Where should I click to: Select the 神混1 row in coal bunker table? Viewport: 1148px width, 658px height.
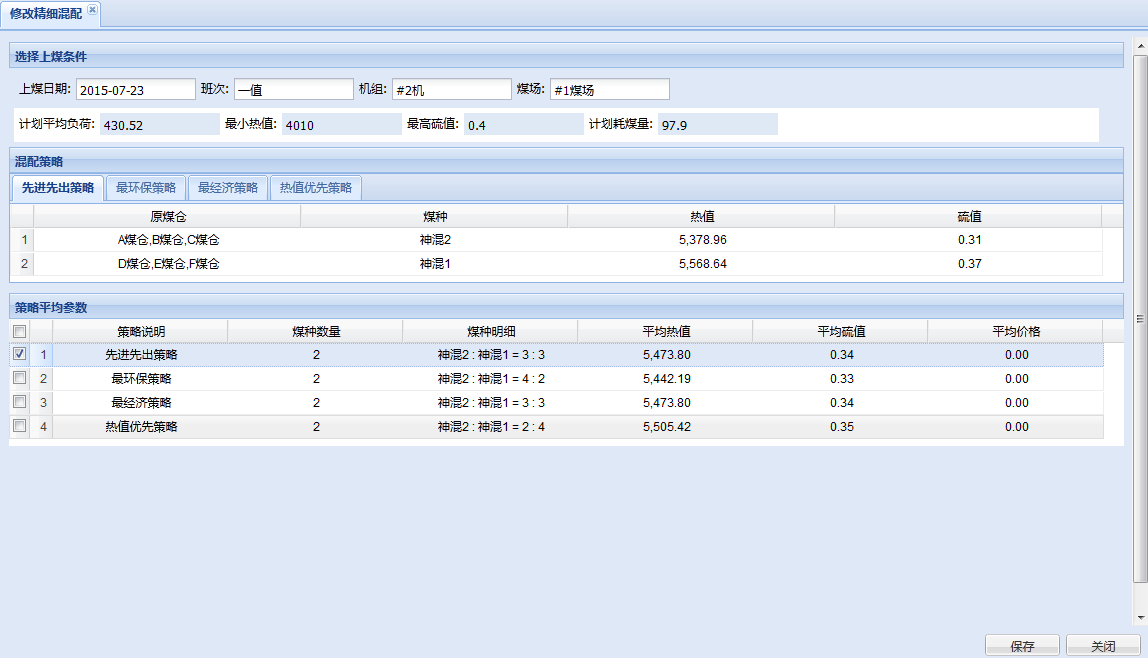[436, 264]
